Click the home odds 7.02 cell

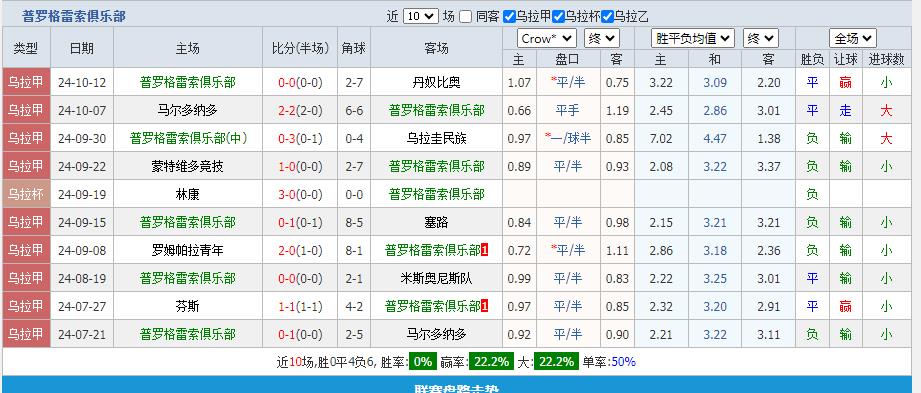tap(661, 138)
